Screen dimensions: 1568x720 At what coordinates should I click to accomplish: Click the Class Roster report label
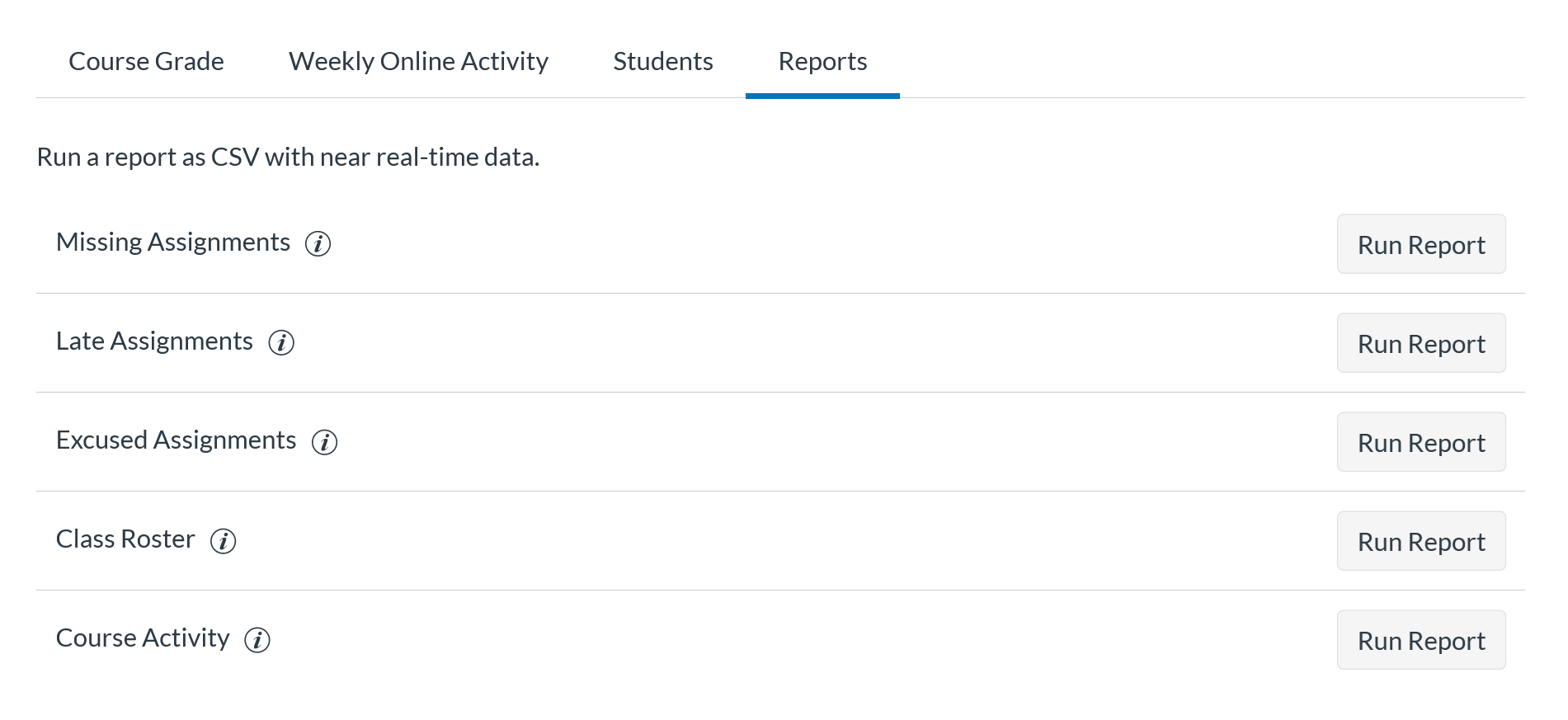coord(125,539)
